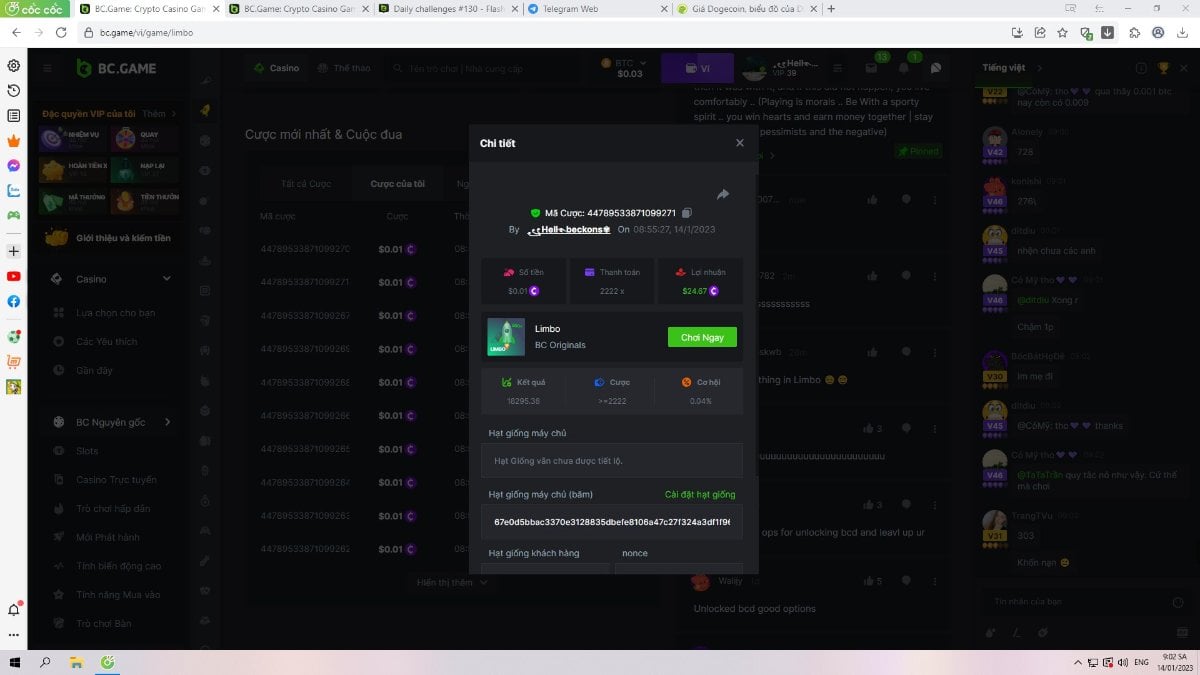
Task: Open a new browser tab with plus button
Action: [x=831, y=9]
